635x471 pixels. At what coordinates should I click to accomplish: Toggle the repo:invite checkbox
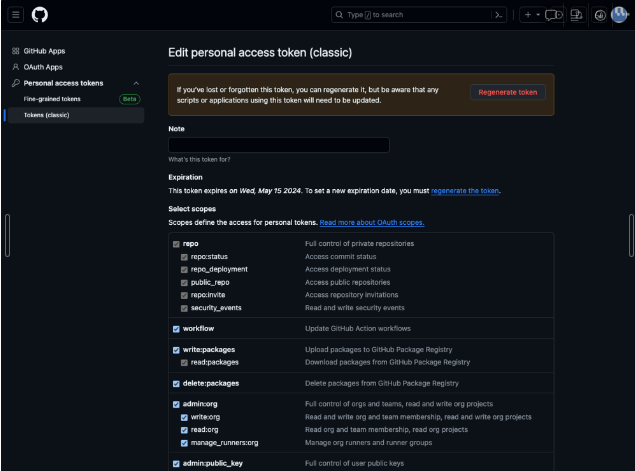pos(184,295)
